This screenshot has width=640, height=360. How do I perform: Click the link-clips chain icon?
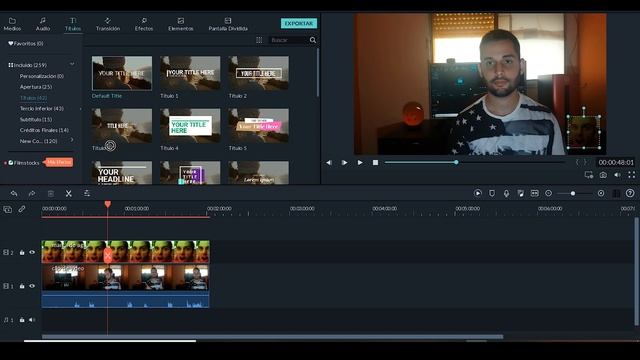point(22,209)
